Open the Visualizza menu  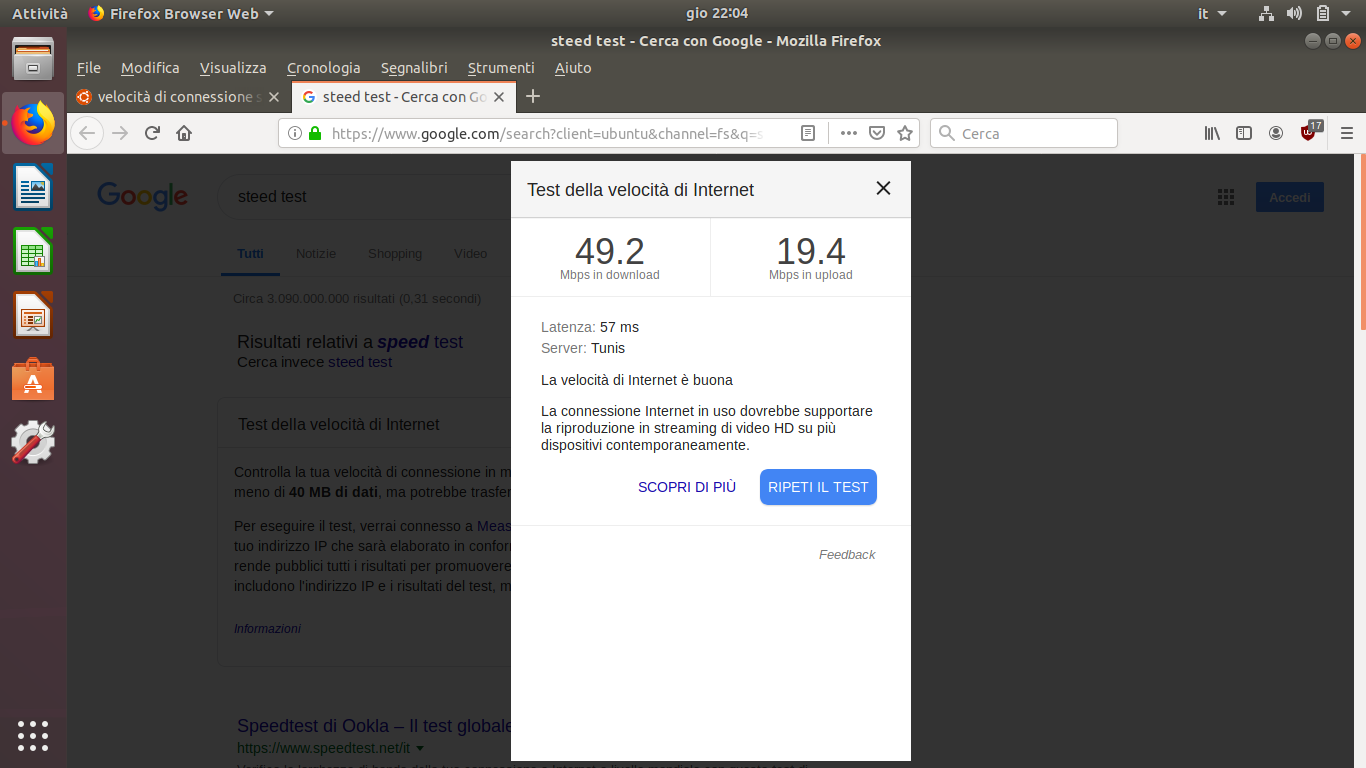233,68
